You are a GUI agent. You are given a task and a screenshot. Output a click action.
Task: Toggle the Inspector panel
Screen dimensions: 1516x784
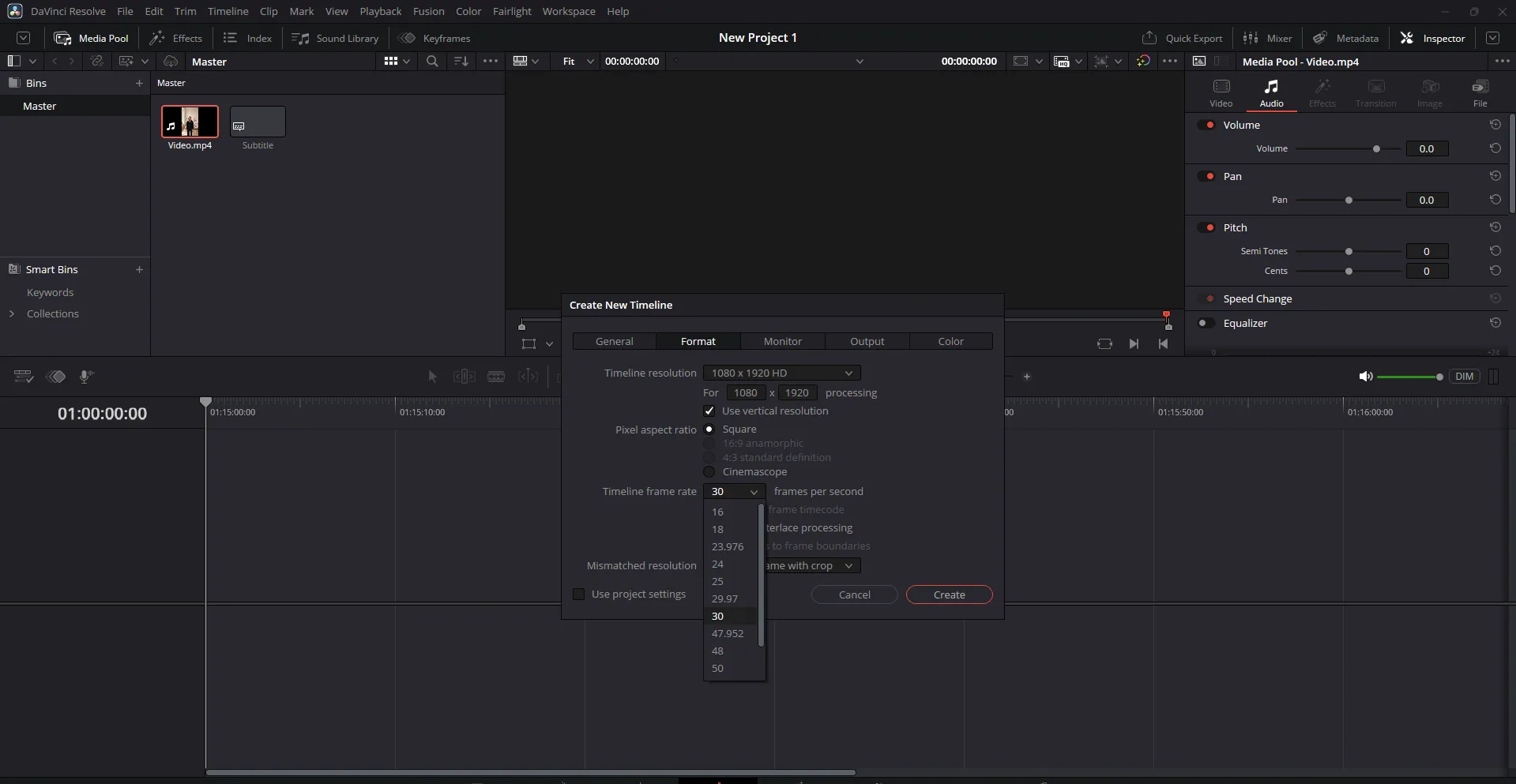(x=1432, y=38)
